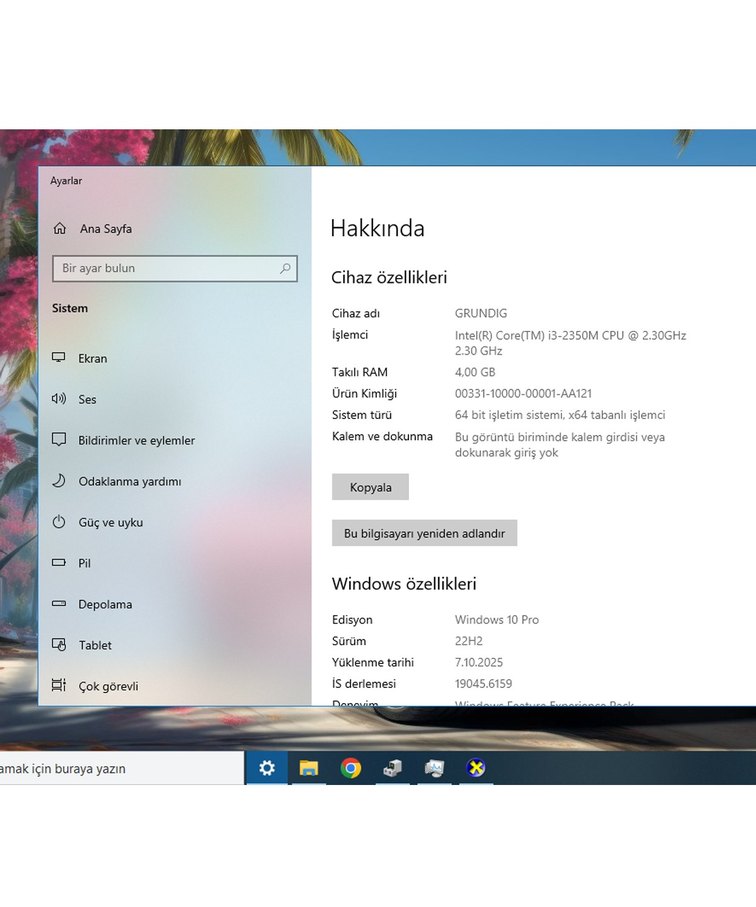756x907 pixels.
Task: Select Tablet label in sidebar
Action: (x=95, y=646)
